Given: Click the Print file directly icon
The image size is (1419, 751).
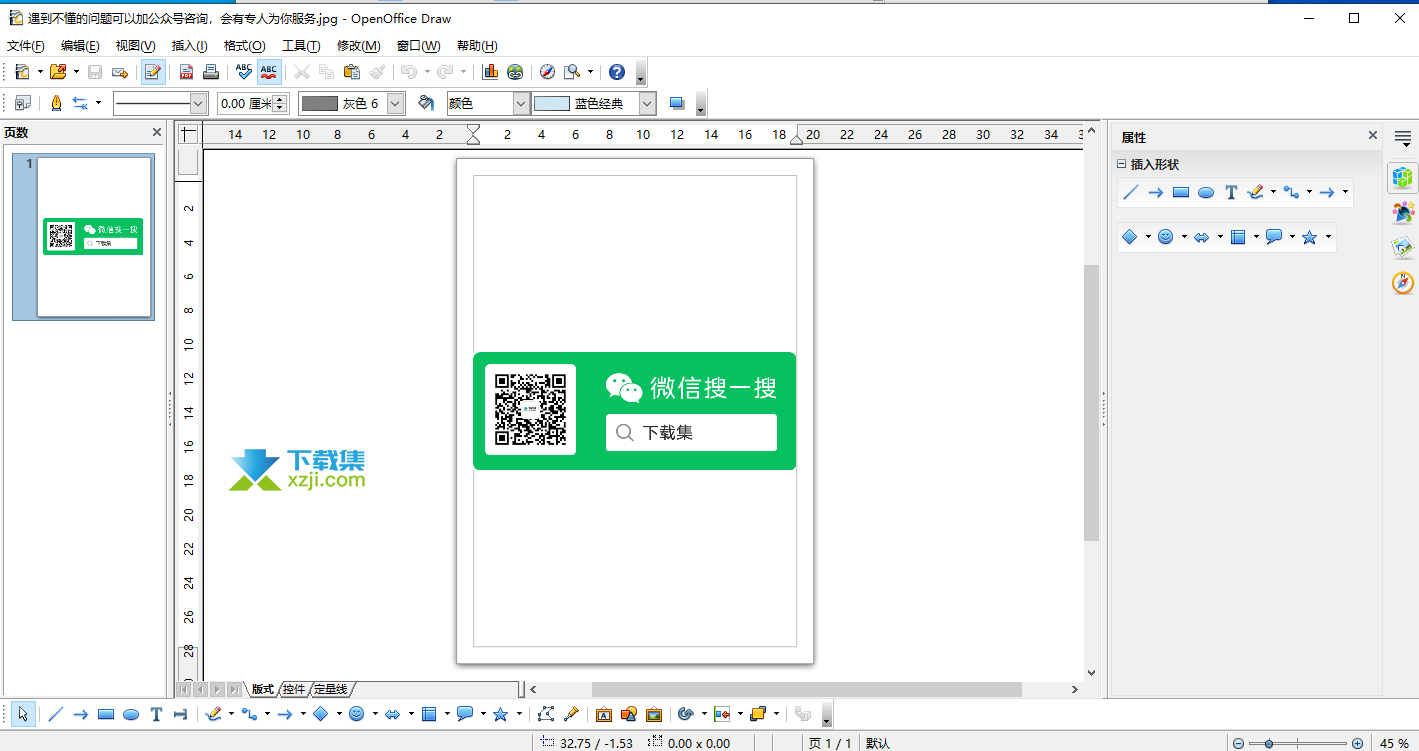Looking at the screenshot, I should 211,72.
